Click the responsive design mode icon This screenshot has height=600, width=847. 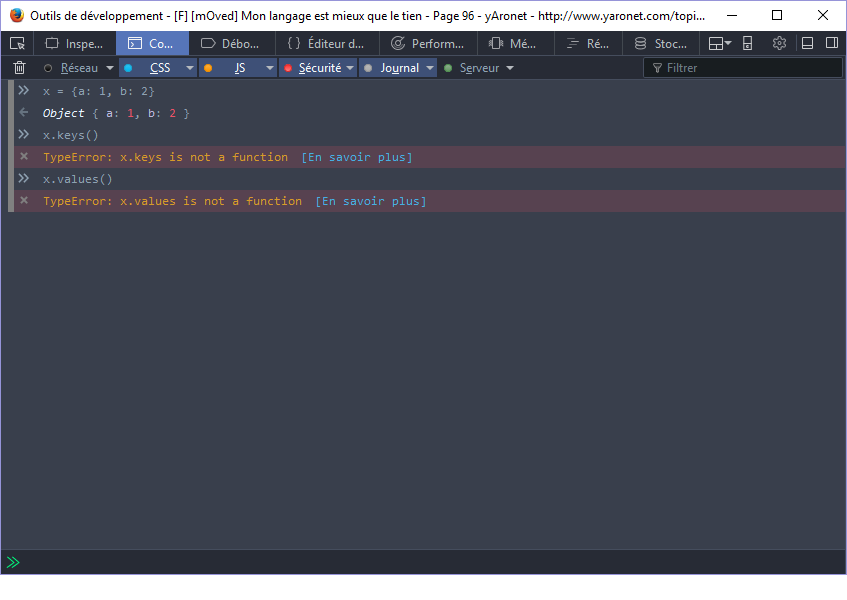748,44
